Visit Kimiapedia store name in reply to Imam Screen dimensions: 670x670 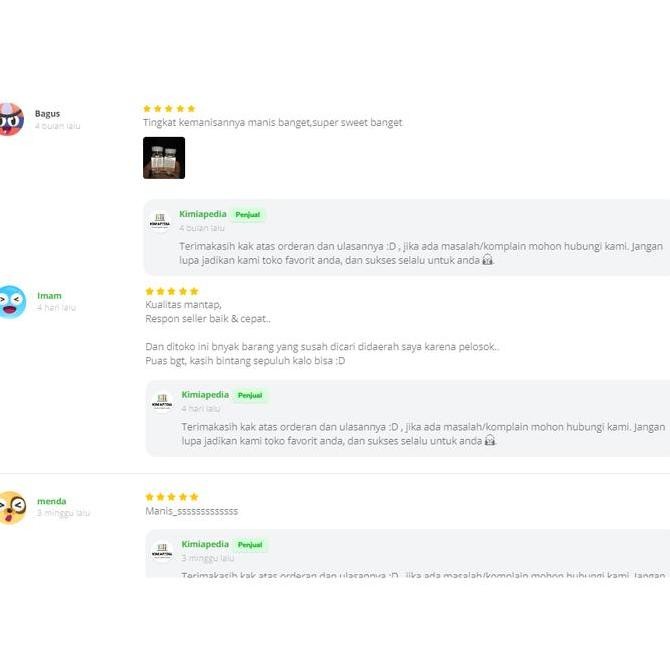tap(205, 395)
